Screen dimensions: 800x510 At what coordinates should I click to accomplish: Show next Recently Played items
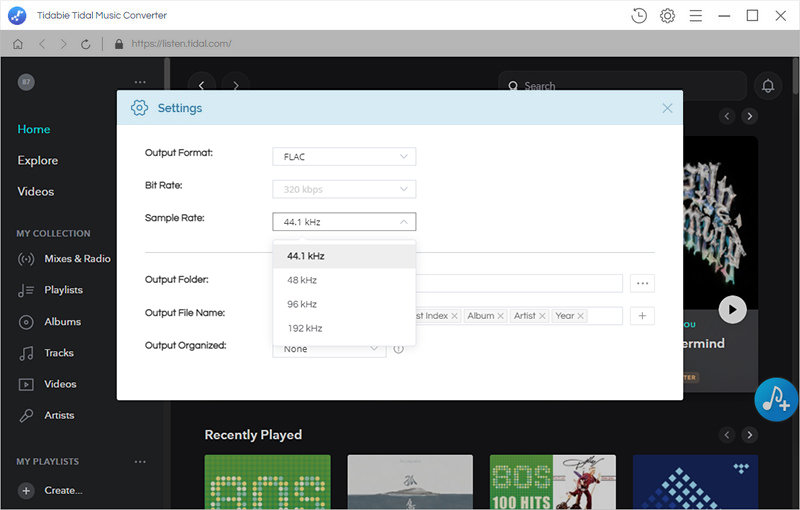749,435
